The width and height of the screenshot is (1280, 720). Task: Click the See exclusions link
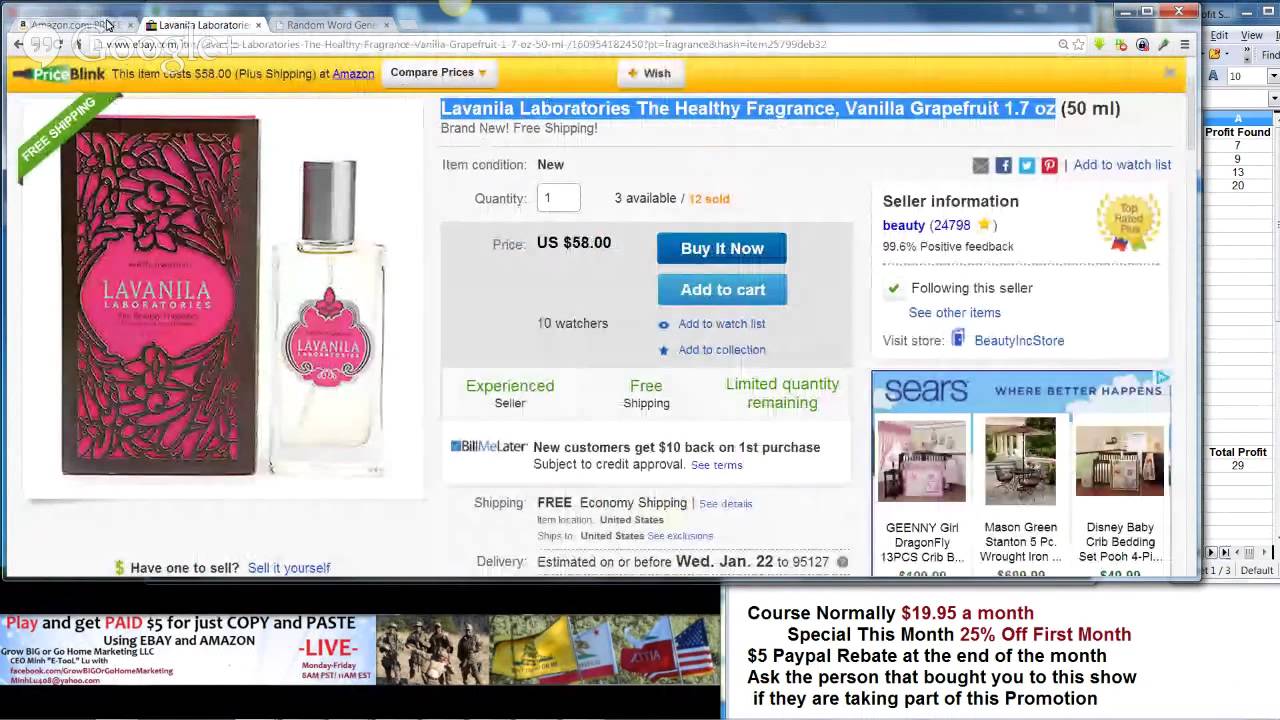(680, 536)
